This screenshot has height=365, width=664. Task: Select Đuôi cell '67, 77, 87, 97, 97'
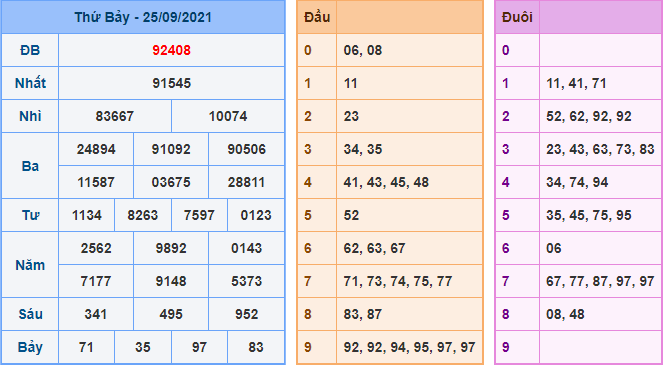(x=600, y=282)
